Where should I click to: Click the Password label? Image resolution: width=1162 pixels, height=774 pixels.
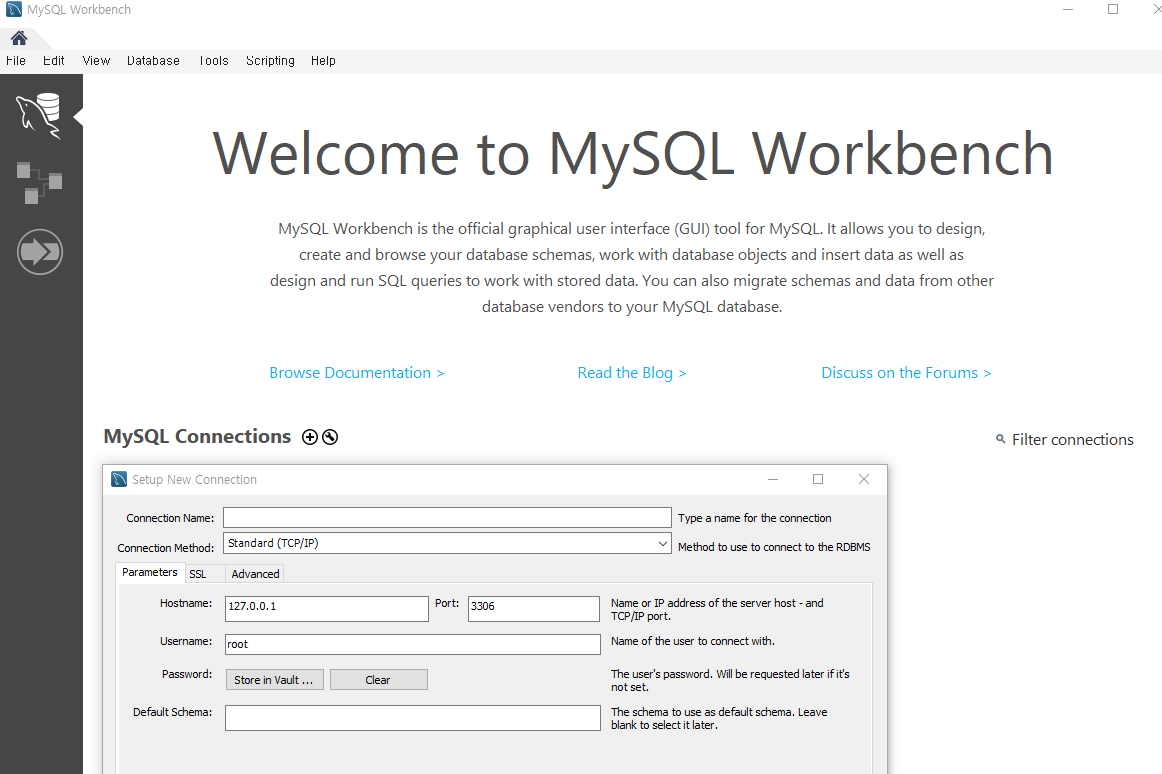point(187,674)
